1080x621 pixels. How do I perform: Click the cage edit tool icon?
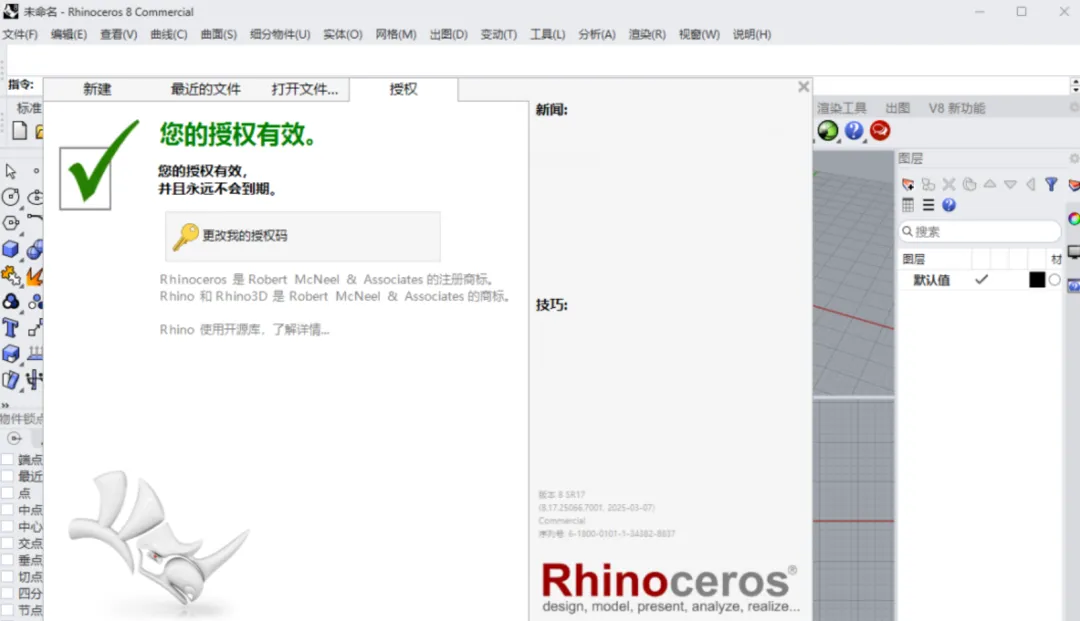click(x=10, y=380)
